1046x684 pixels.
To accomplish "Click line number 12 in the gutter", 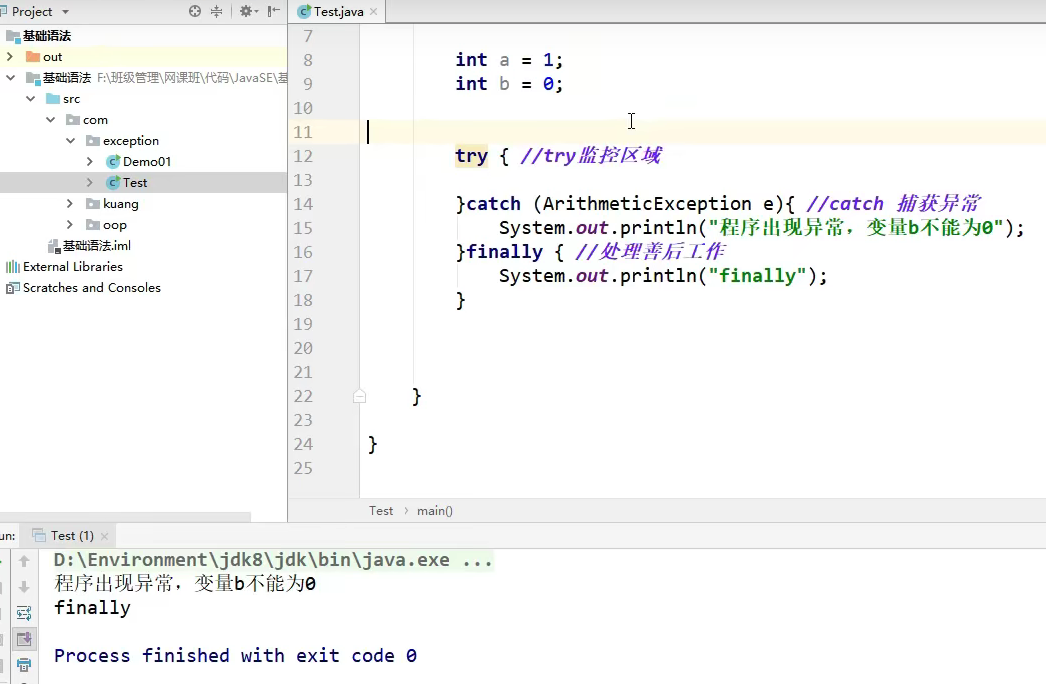I will [x=303, y=156].
